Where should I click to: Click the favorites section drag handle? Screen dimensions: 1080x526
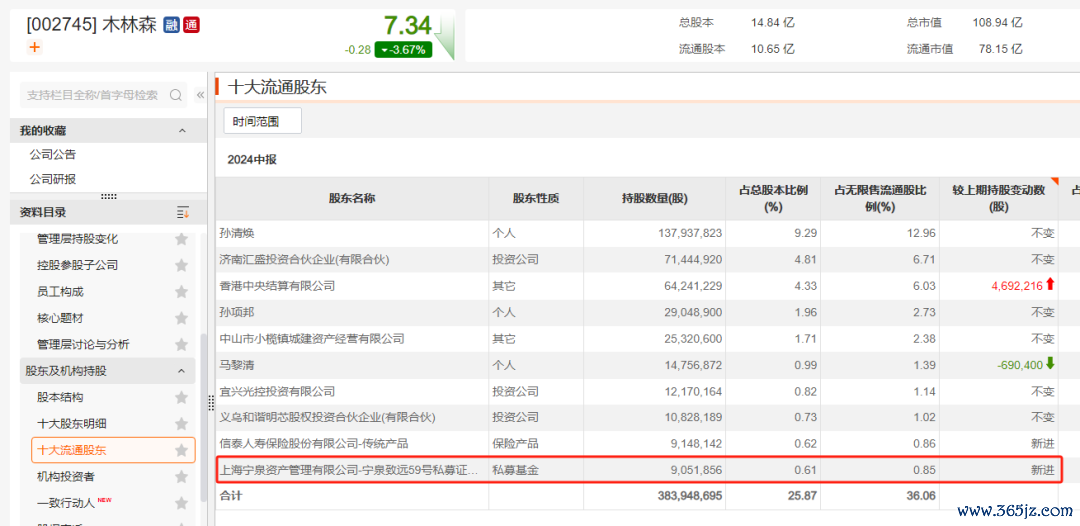click(x=109, y=196)
